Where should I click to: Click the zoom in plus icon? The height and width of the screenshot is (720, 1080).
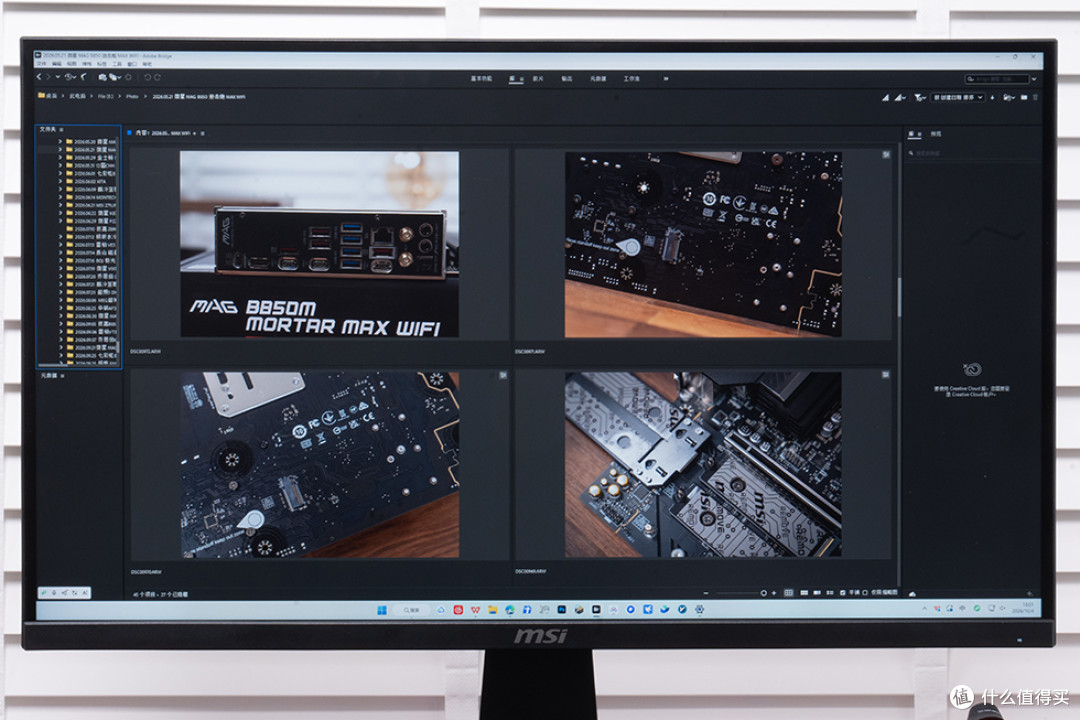[x=774, y=593]
